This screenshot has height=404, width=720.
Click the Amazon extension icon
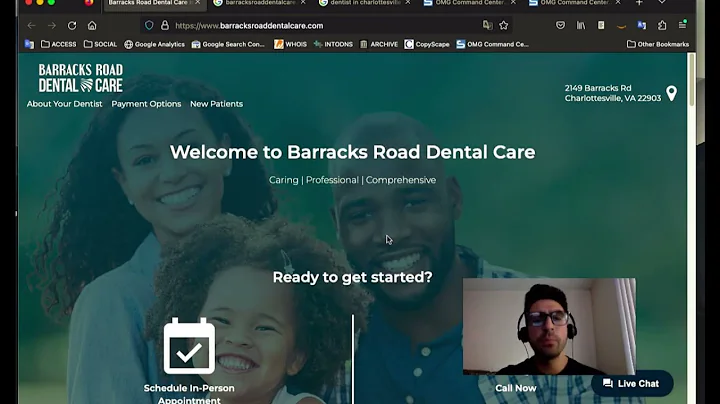pos(621,27)
